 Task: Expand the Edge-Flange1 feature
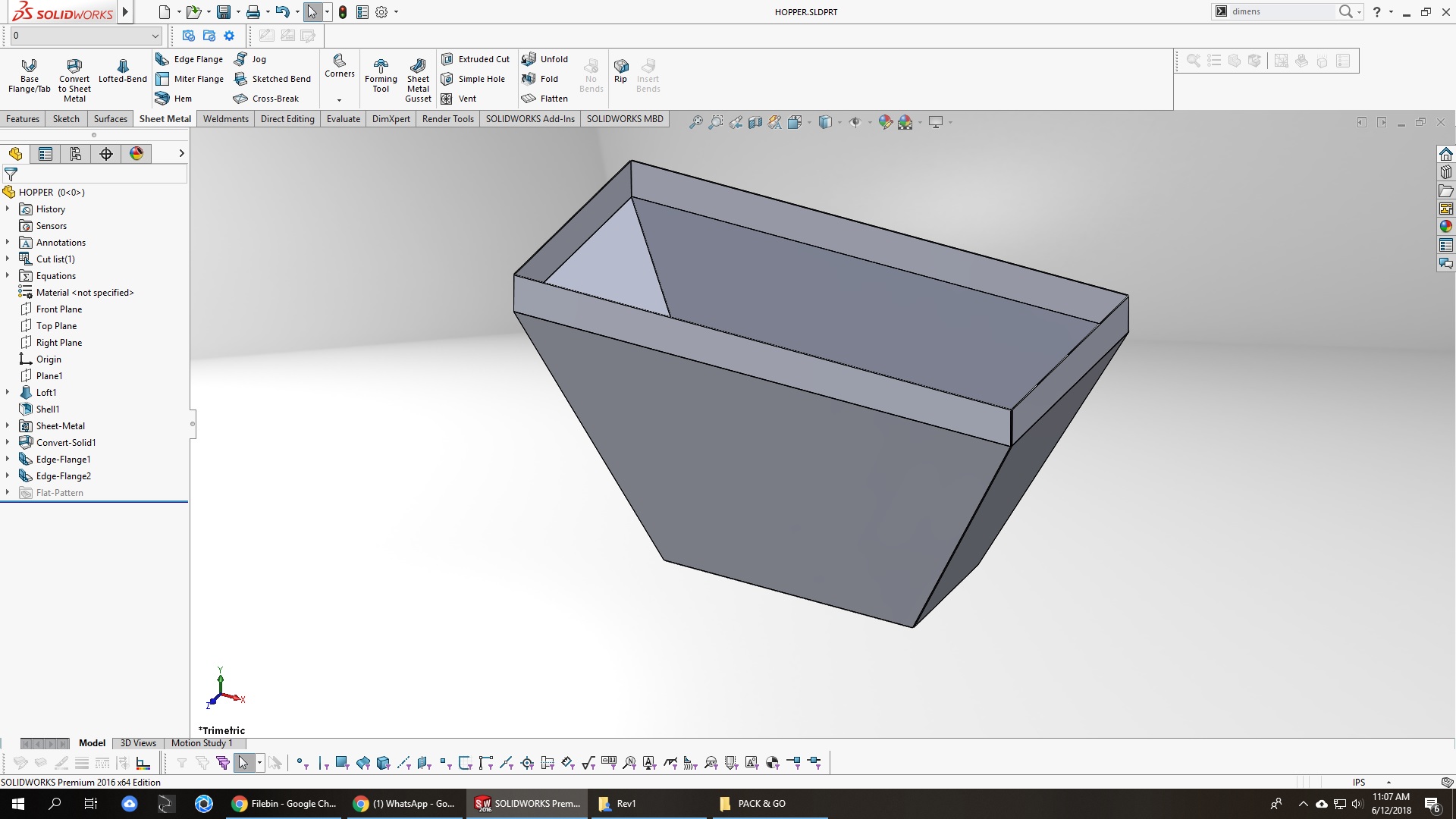coord(8,459)
